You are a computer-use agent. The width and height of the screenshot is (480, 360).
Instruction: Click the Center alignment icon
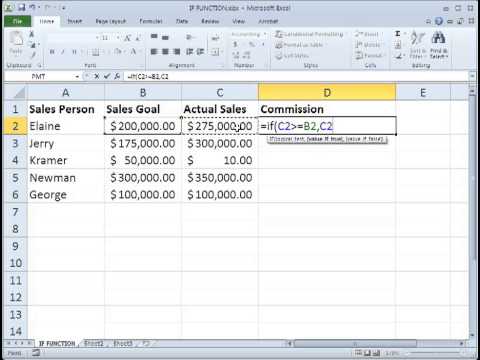pos(165,52)
